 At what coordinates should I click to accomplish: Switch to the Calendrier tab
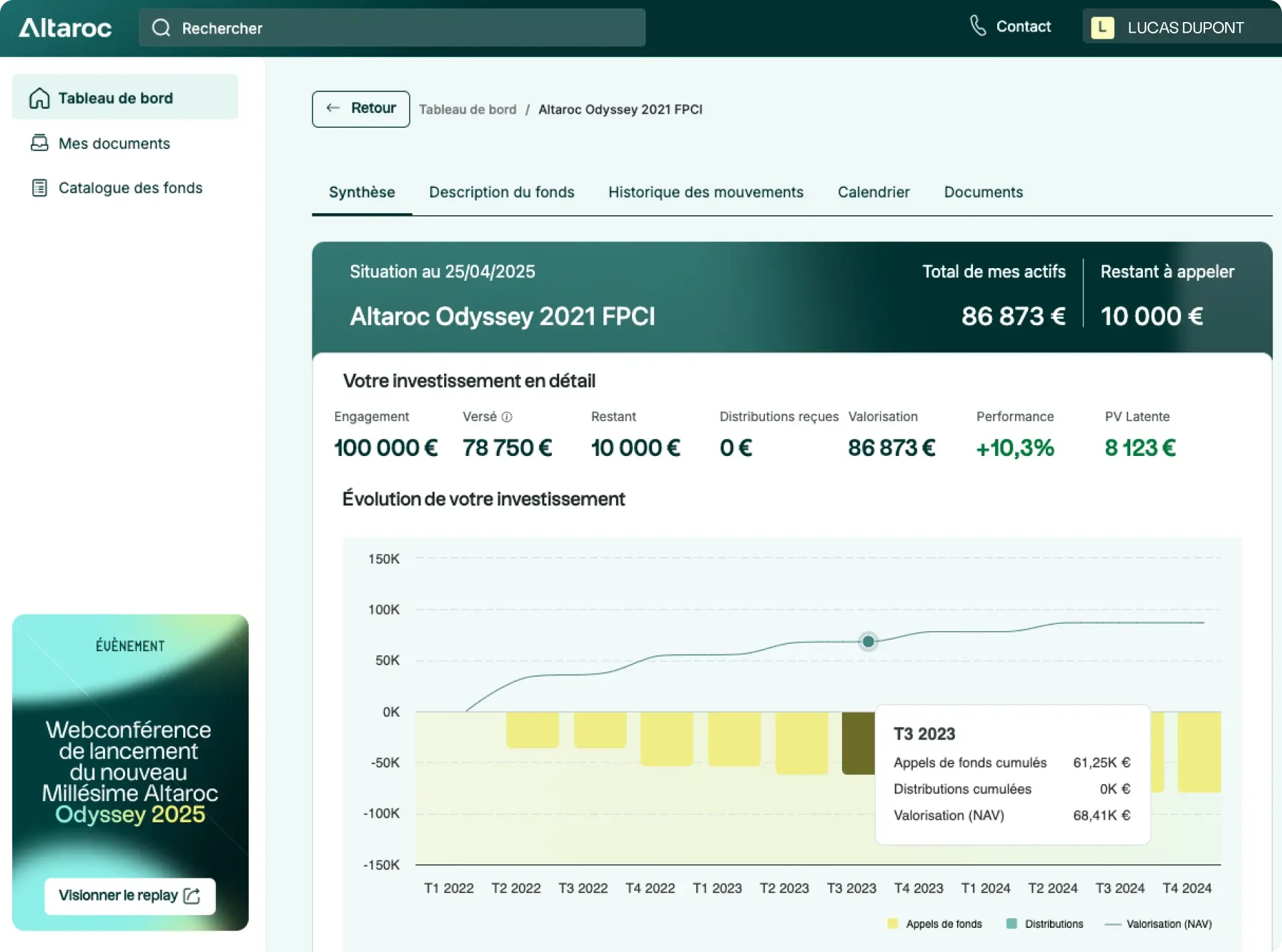pyautogui.click(x=873, y=192)
